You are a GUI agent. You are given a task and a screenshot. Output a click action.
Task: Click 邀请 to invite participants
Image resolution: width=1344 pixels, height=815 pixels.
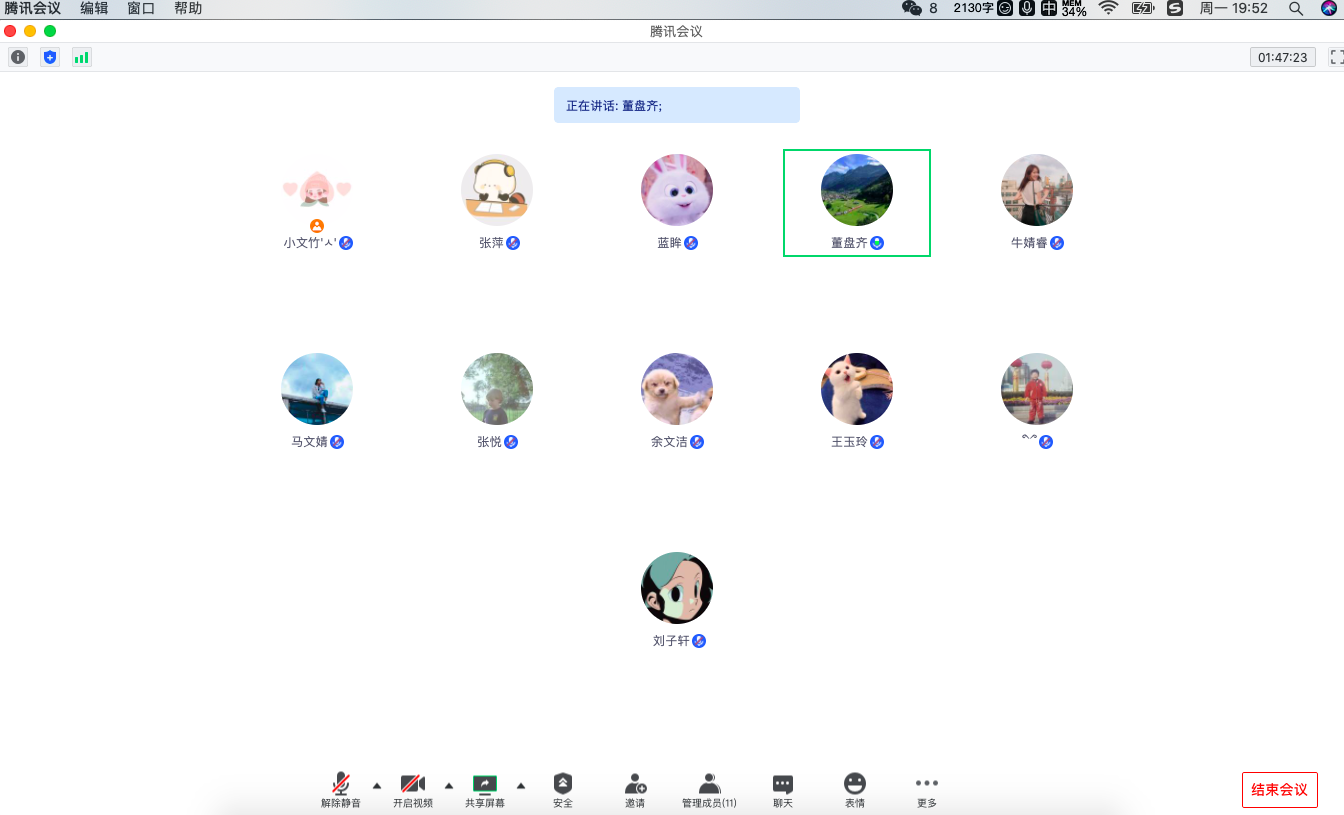coord(635,789)
